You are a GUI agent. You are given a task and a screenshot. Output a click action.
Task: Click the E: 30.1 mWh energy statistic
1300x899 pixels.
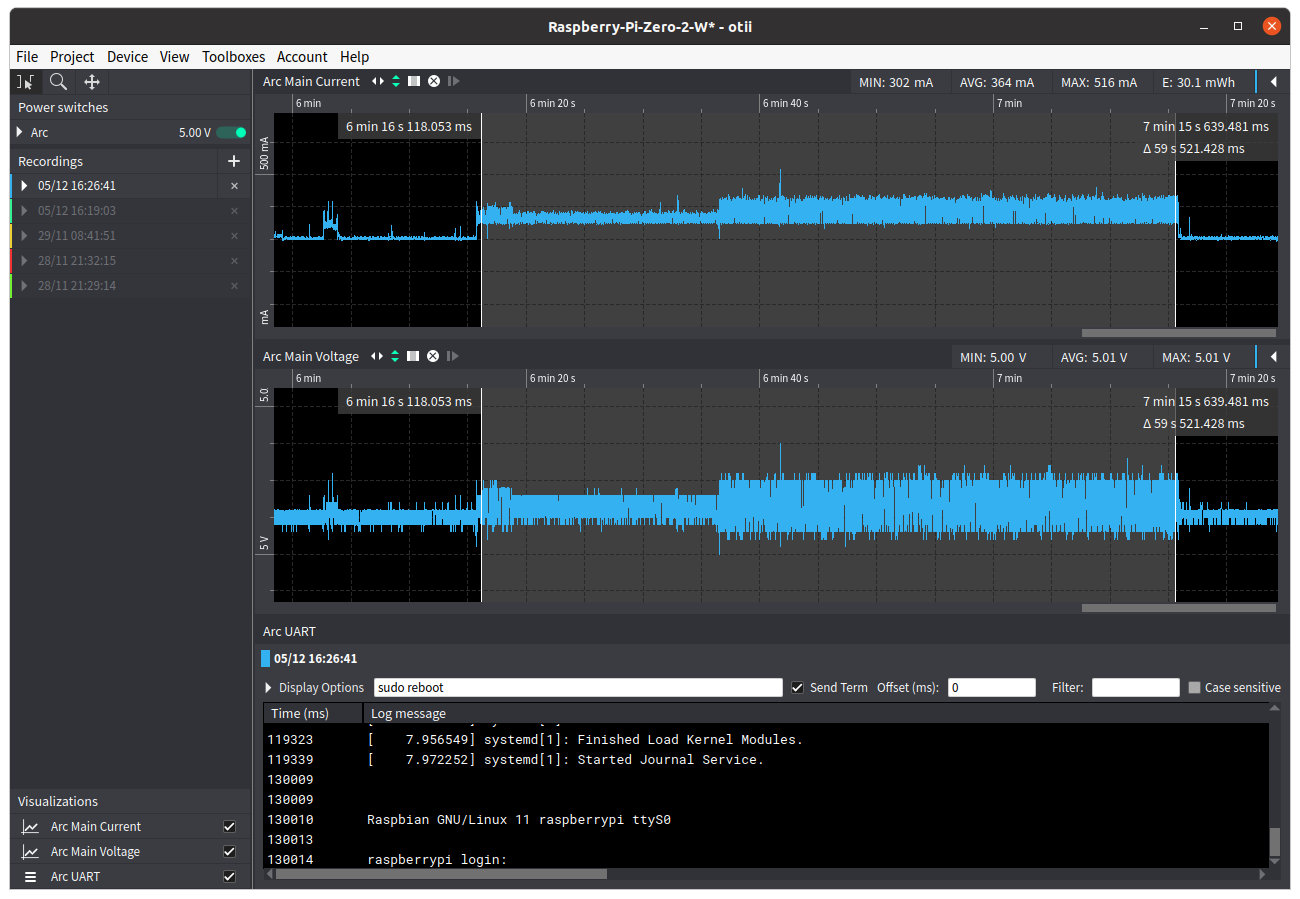tap(1198, 82)
